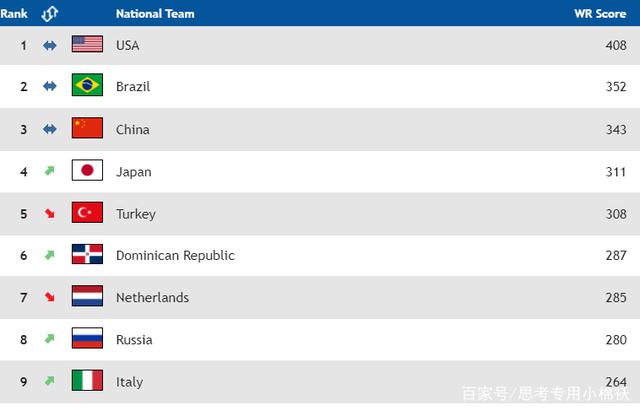Open the Dominican Republic team link
This screenshot has width=640, height=411.
[x=175, y=255]
